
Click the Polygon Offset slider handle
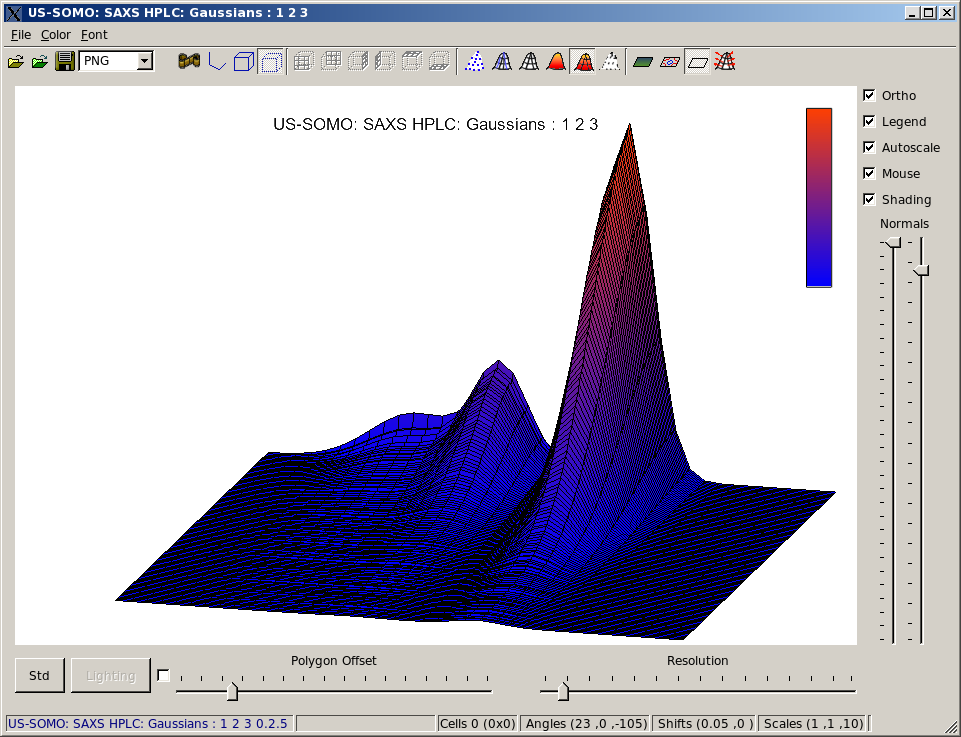[x=232, y=691]
